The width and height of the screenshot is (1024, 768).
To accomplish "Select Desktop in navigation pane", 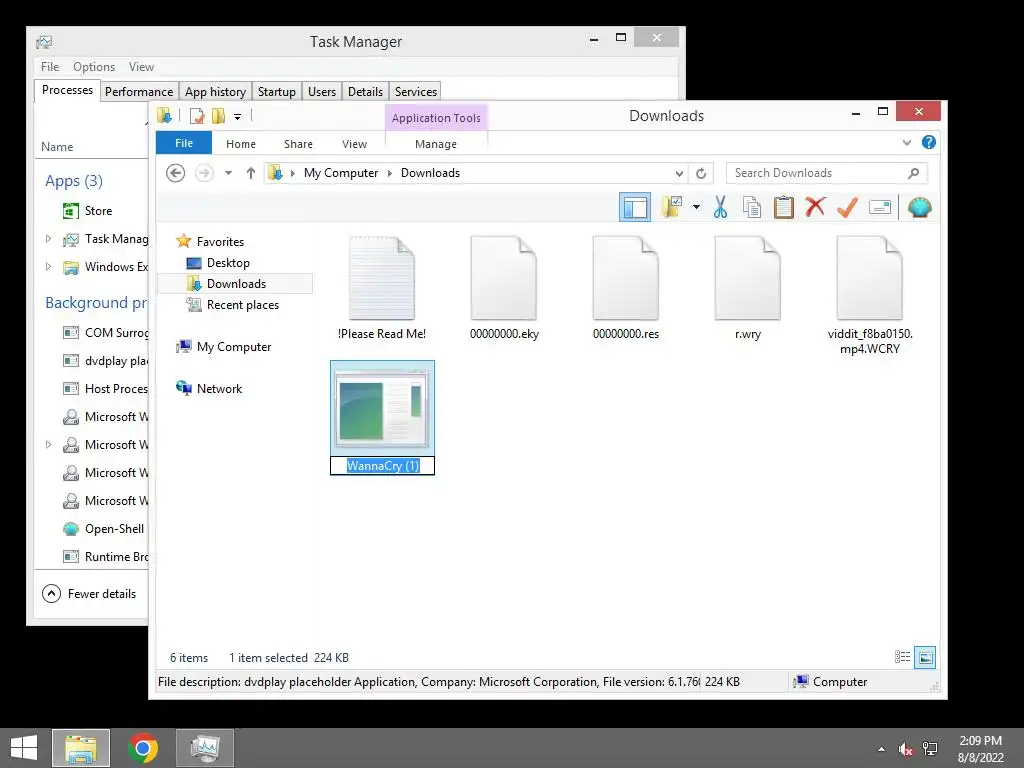I will (228, 263).
